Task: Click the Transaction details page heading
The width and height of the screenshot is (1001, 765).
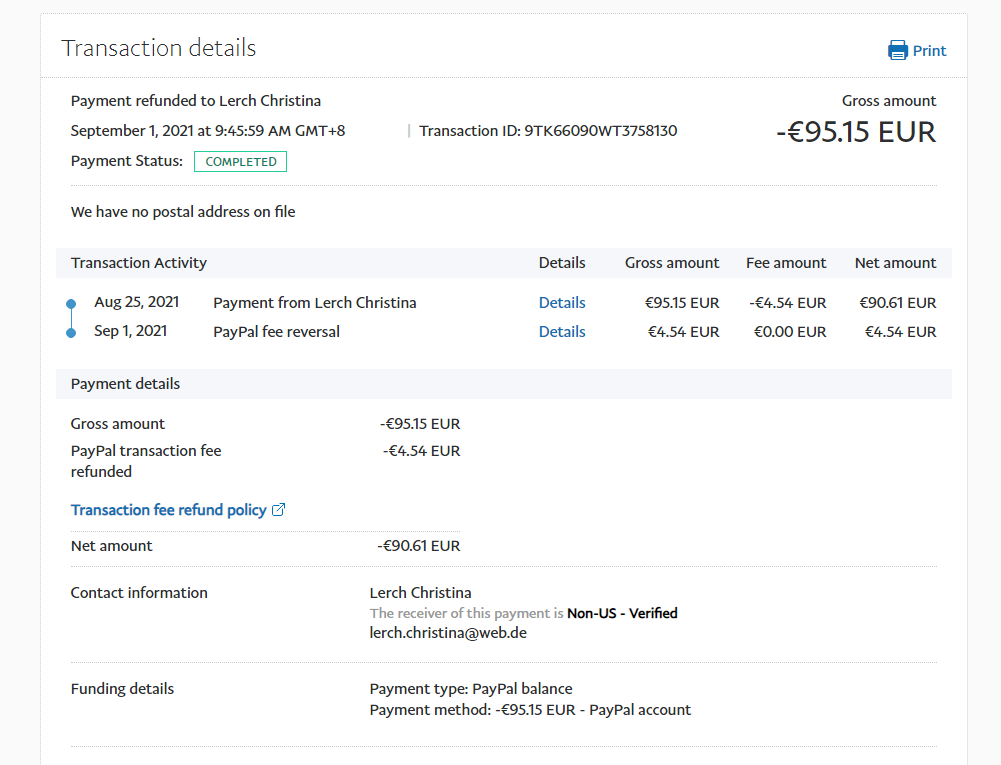Action: 159,48
